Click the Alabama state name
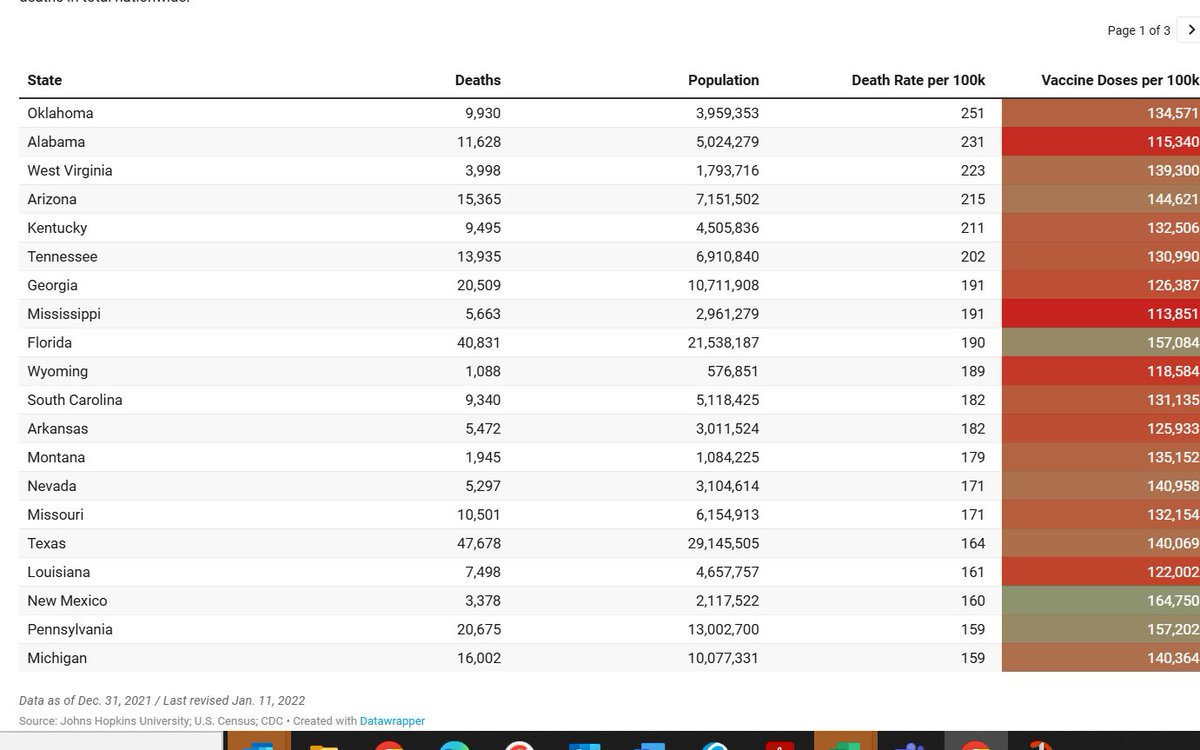The image size is (1200, 750). [56, 142]
